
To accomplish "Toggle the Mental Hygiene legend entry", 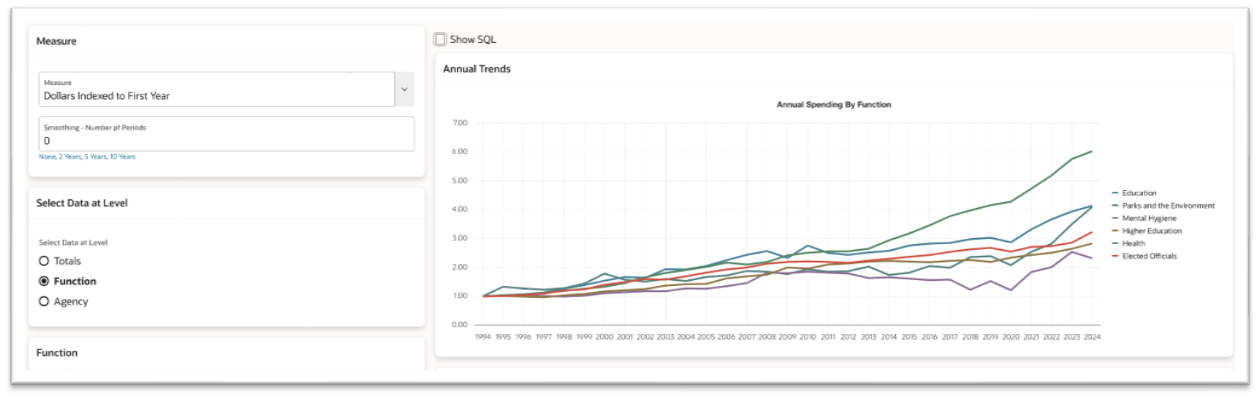I will tap(1143, 218).
